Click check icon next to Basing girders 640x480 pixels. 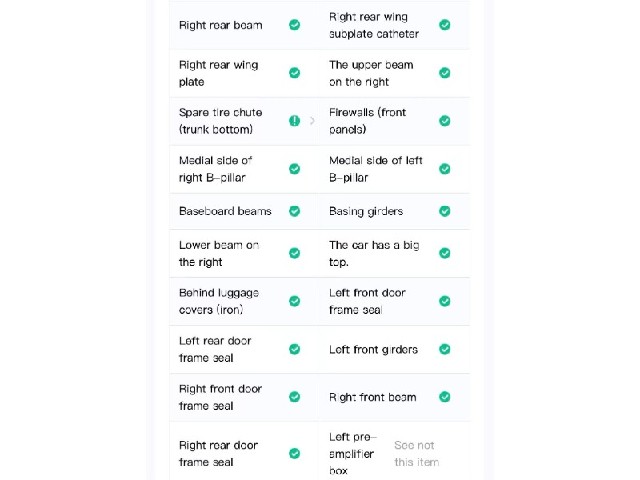pos(444,211)
